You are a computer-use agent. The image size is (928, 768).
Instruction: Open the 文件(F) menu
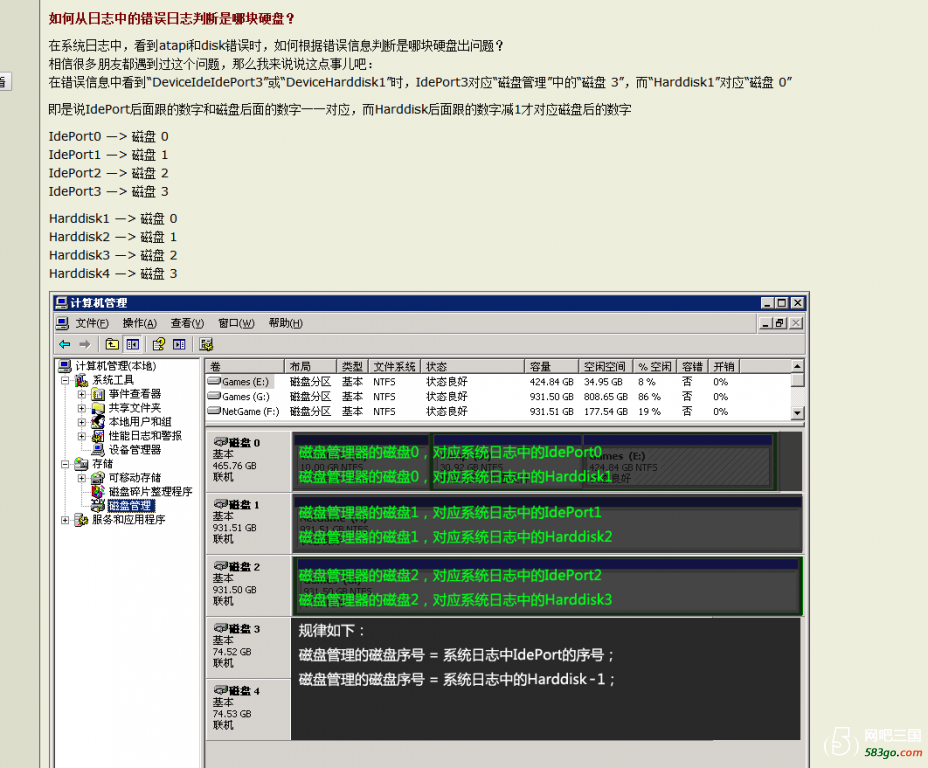click(92, 323)
